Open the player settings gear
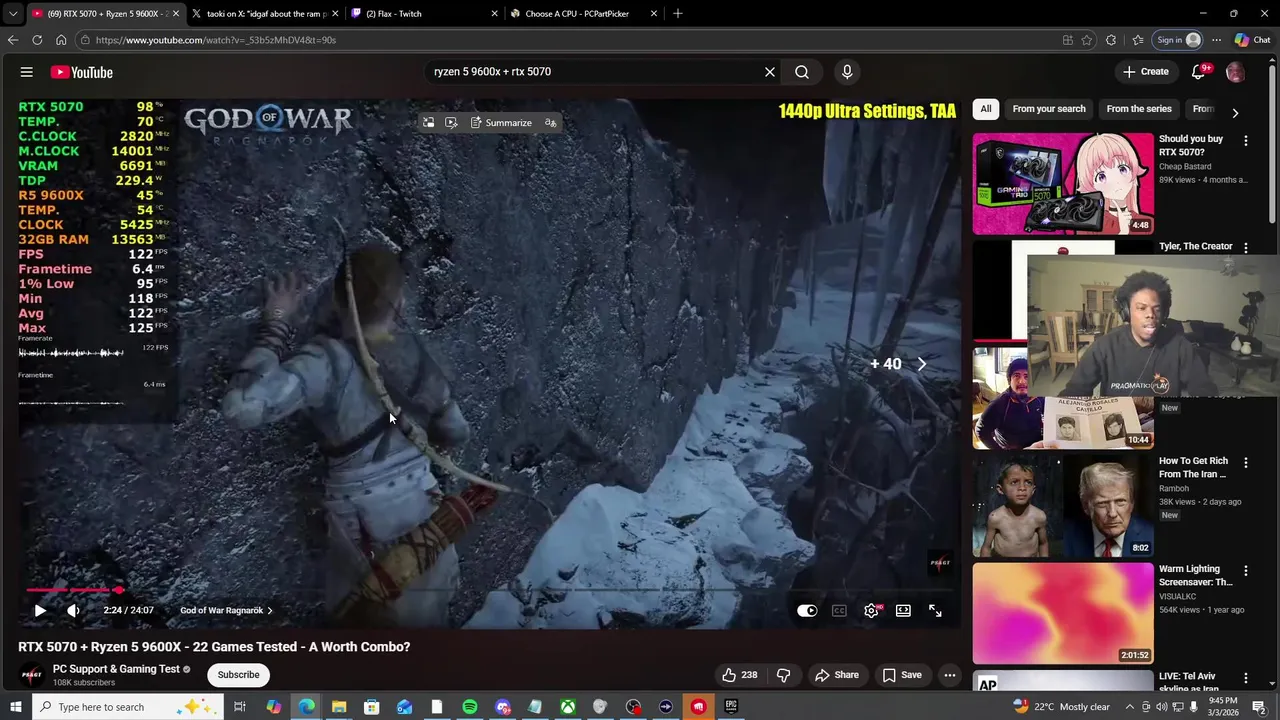The image size is (1280, 720). click(x=871, y=610)
